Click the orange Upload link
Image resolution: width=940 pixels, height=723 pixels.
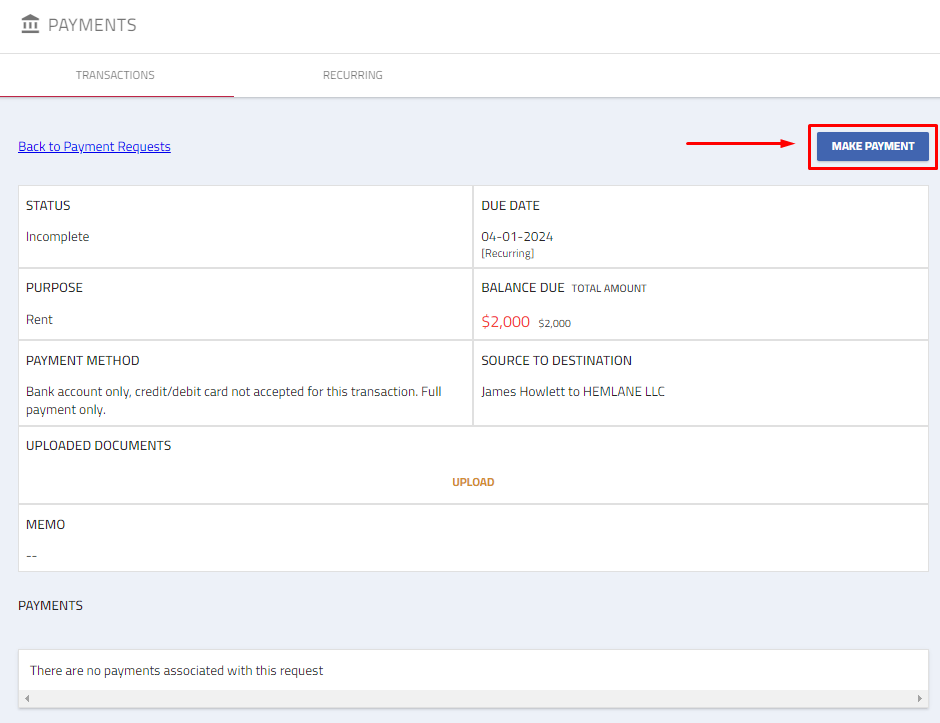click(x=473, y=482)
